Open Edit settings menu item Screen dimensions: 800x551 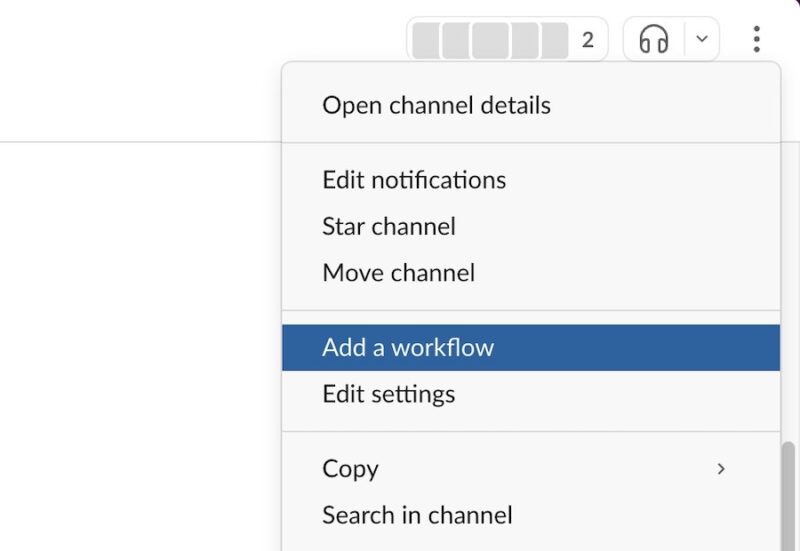[531, 394]
